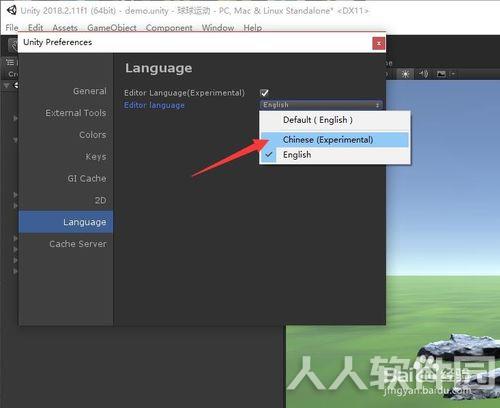
Task: Toggle scene audio speaker icon
Action: [x=424, y=74]
